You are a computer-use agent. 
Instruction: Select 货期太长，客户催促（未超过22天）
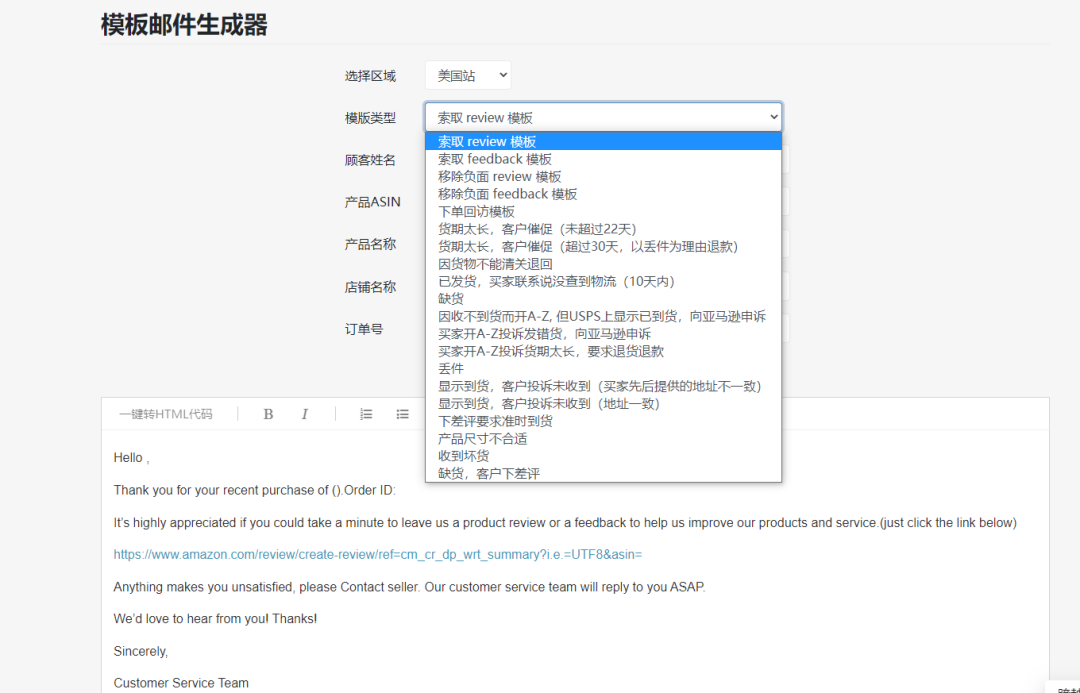[603, 229]
